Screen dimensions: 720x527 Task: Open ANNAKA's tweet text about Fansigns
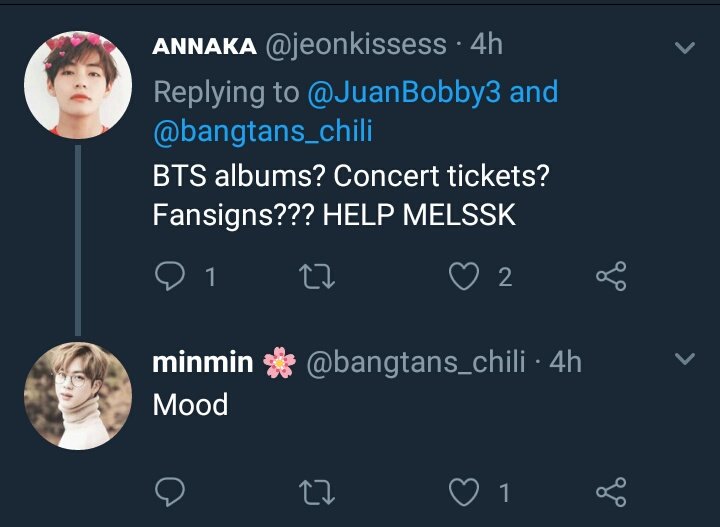point(351,195)
